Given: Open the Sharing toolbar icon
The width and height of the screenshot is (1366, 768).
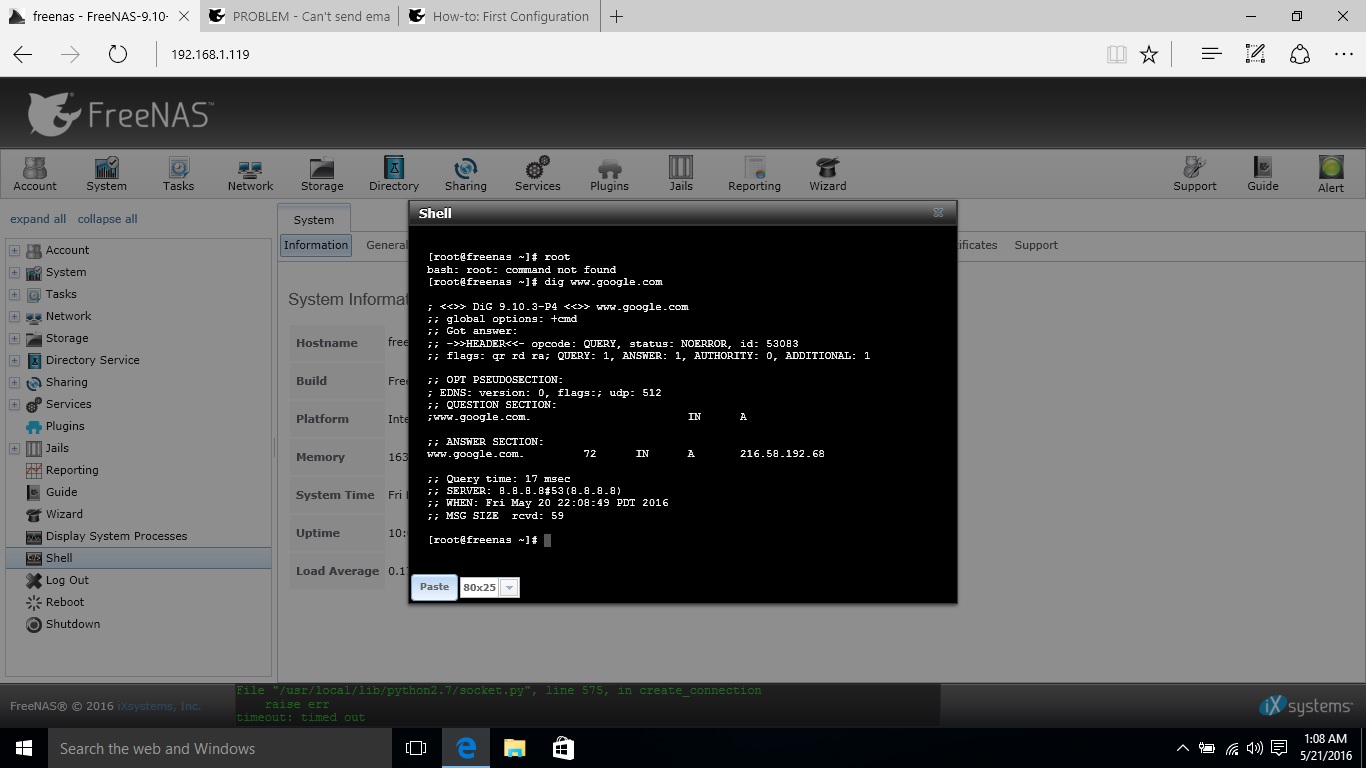Looking at the screenshot, I should point(466,173).
